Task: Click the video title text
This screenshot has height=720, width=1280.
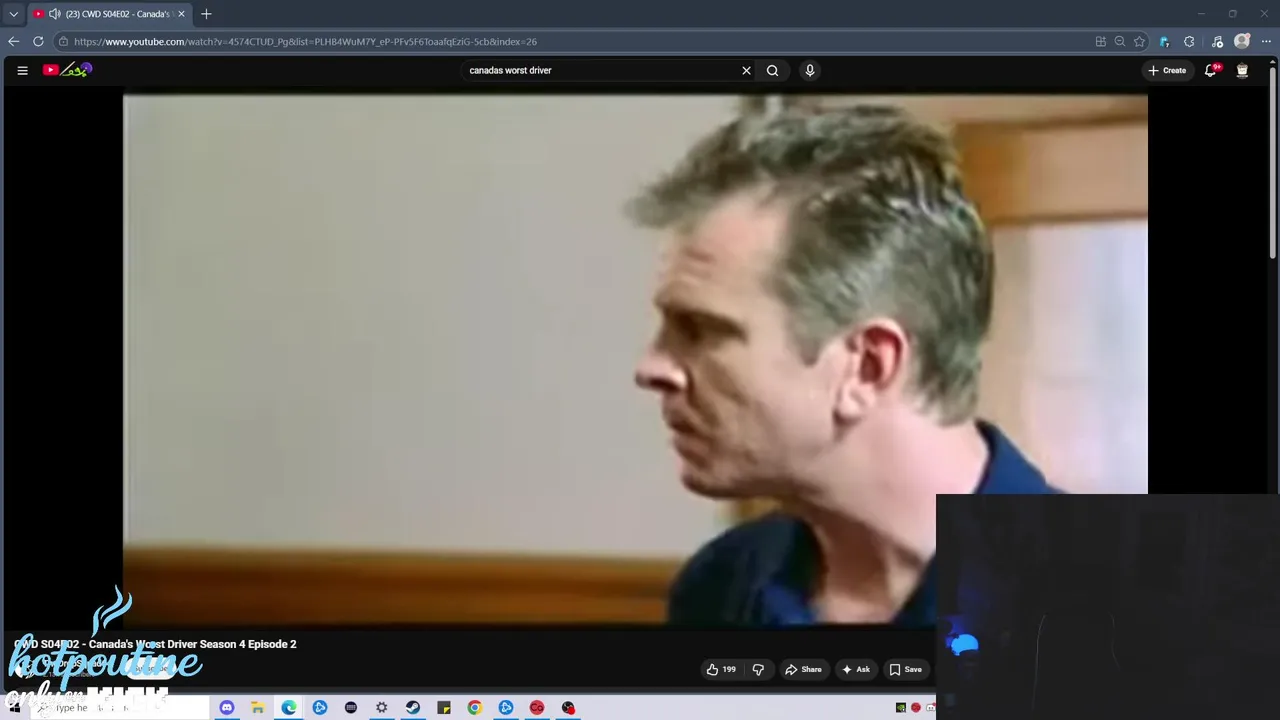Action: (x=155, y=644)
